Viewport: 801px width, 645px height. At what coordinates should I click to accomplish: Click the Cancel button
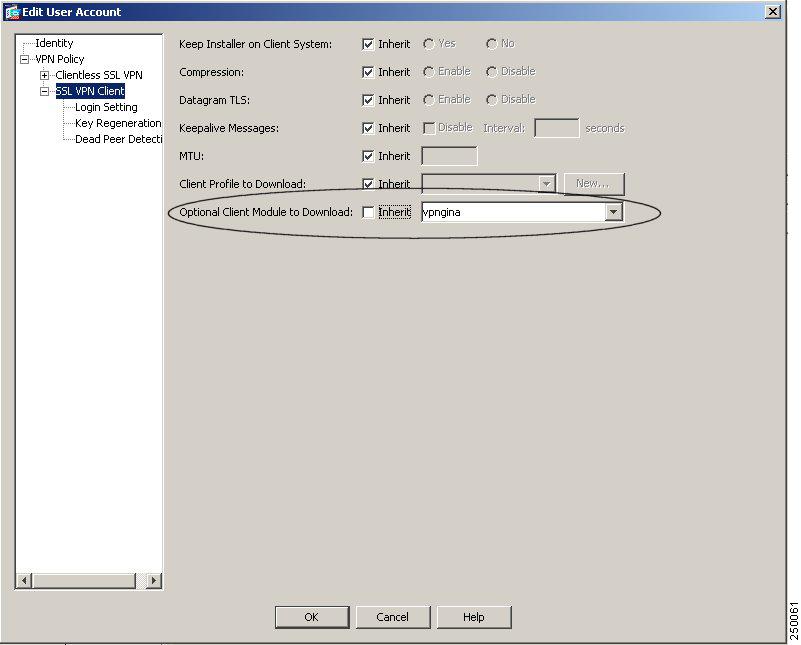tap(393, 617)
